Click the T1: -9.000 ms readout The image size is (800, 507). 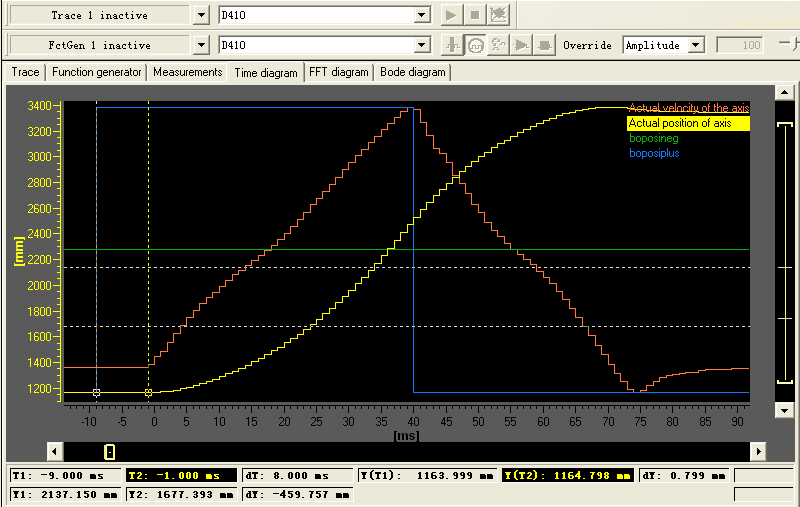[65, 475]
